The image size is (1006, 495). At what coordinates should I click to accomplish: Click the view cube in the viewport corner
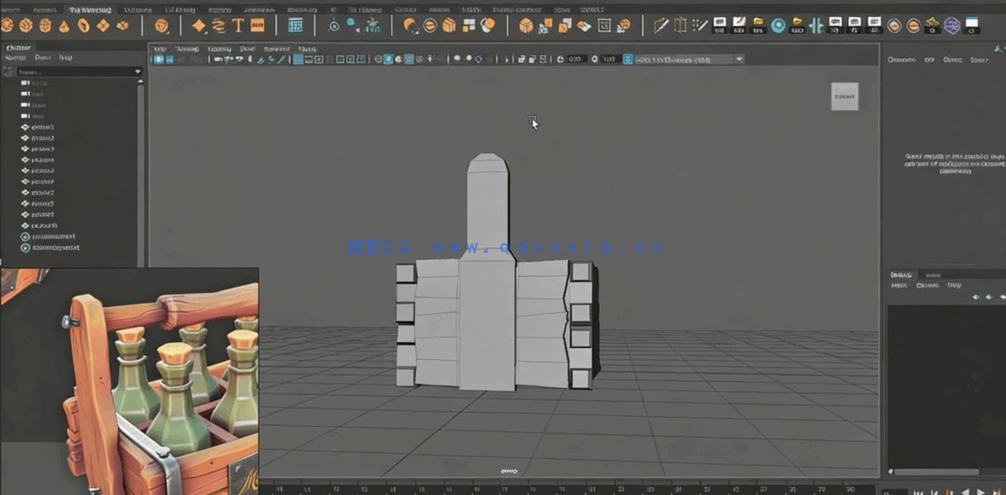click(x=844, y=96)
